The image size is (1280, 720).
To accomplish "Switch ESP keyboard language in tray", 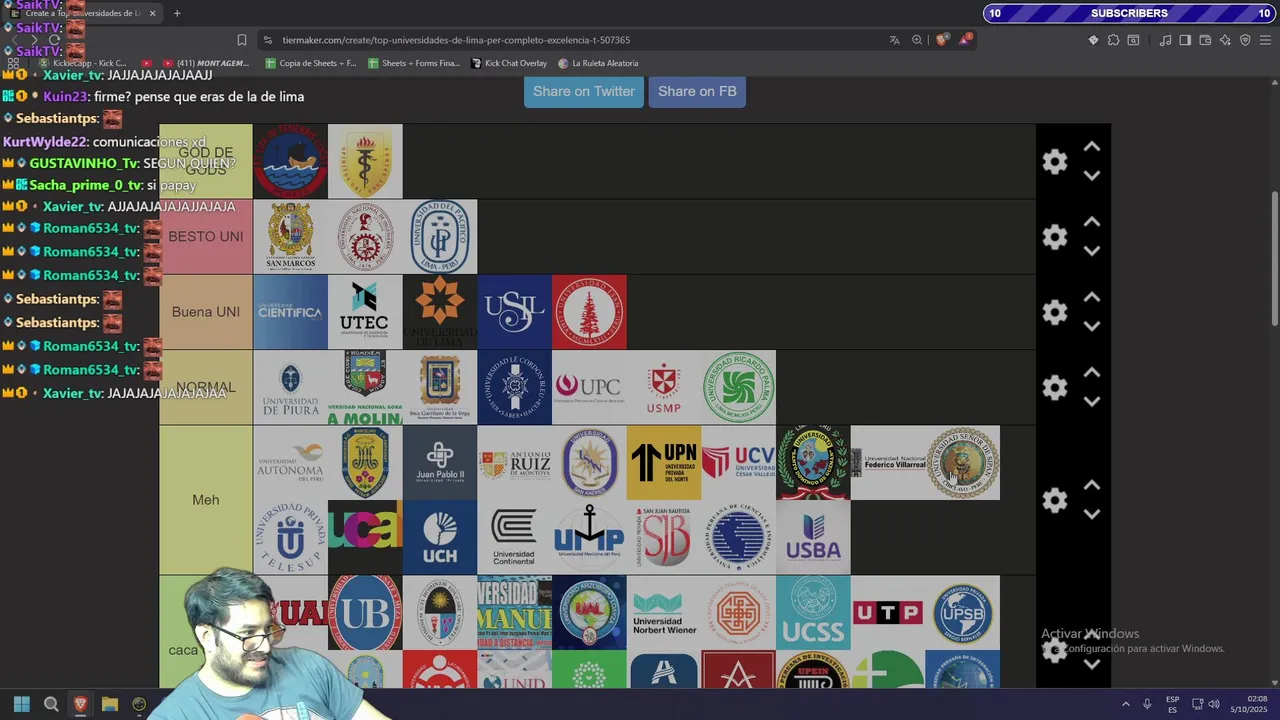I will [1172, 704].
